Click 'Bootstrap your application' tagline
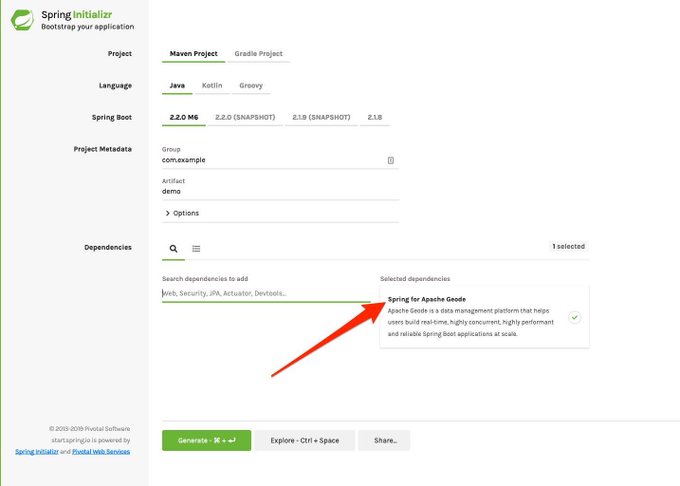680x486 pixels. point(88,26)
